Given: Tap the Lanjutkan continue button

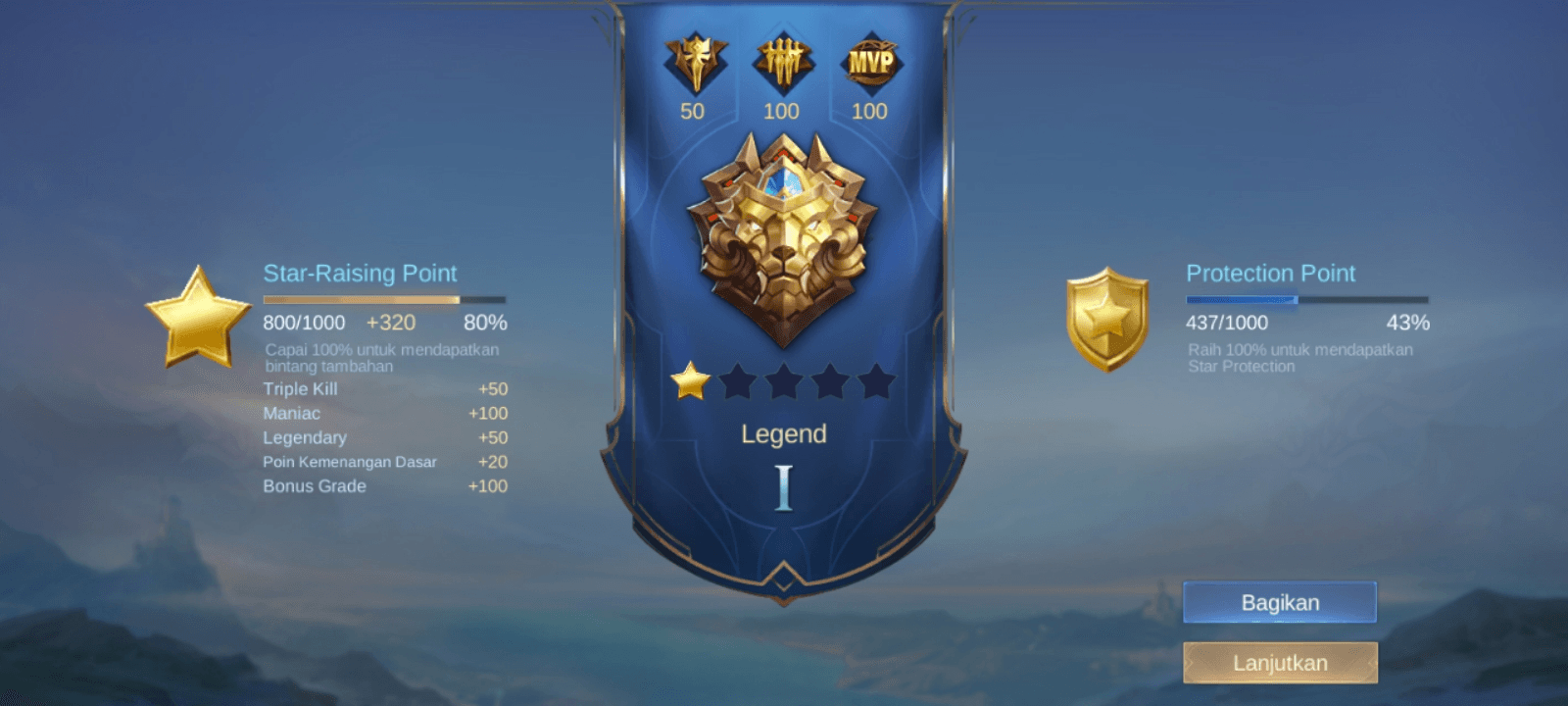Looking at the screenshot, I should click(x=1280, y=663).
